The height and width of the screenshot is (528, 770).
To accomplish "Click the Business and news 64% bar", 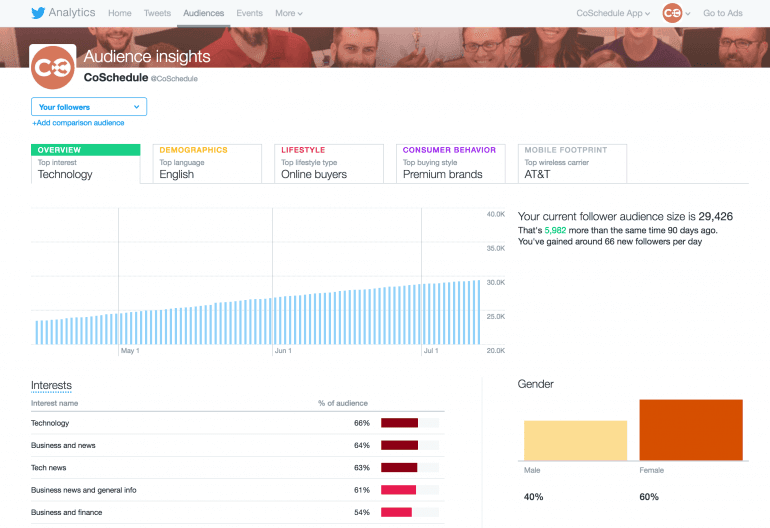I will tap(410, 445).
